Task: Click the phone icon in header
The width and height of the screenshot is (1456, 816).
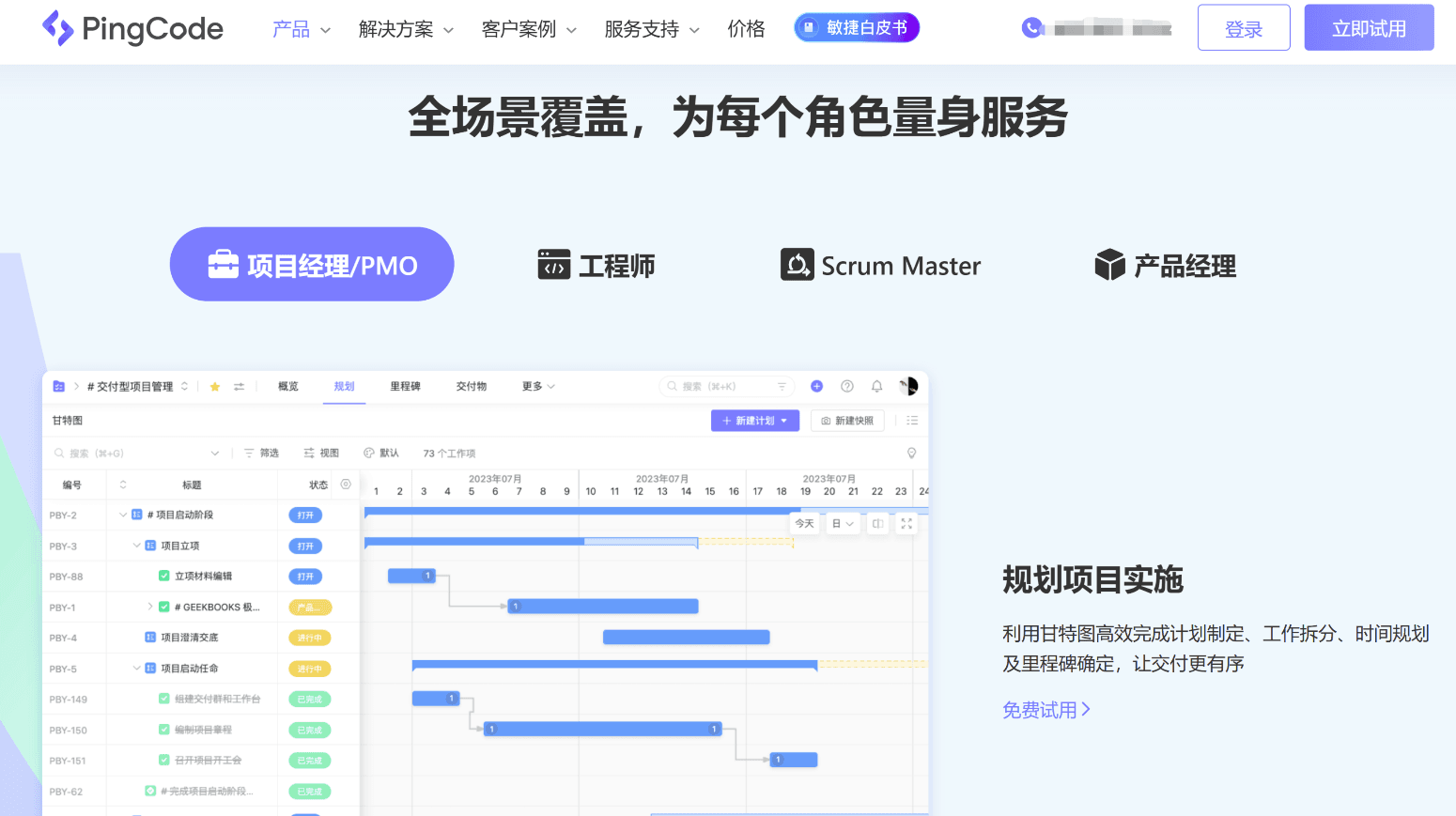Action: pyautogui.click(x=1032, y=28)
